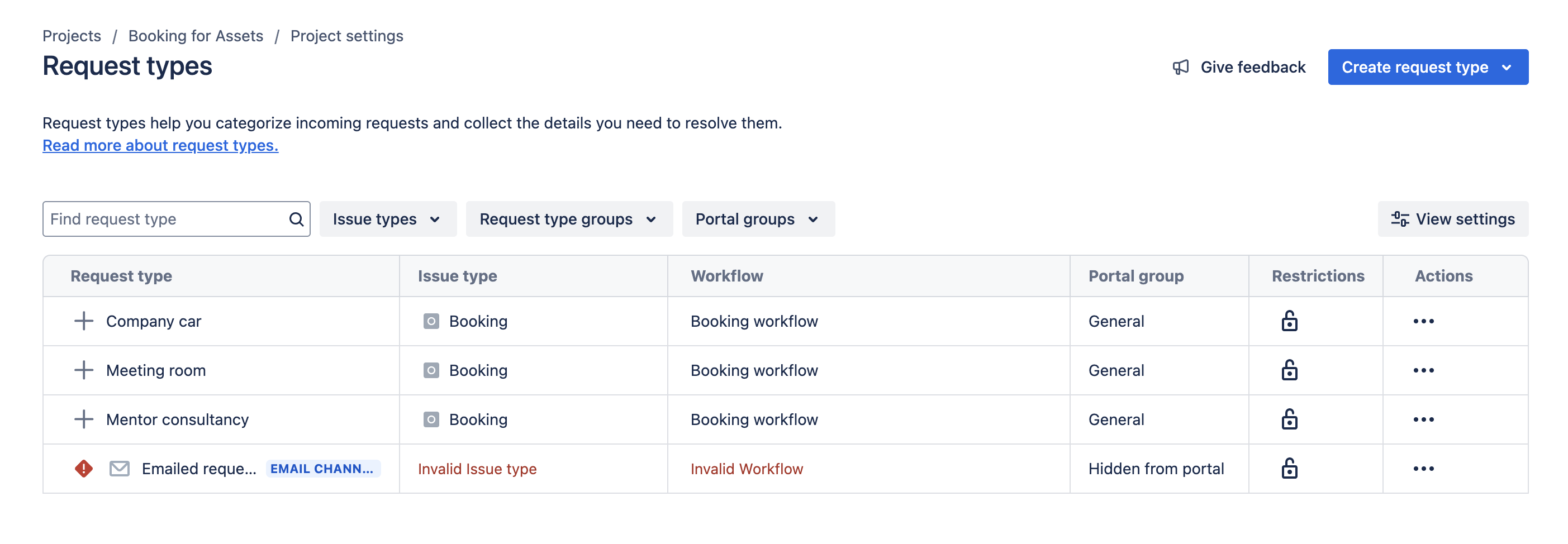Click the Invalid Issue type text
The width and height of the screenshot is (1568, 544).
point(477,469)
